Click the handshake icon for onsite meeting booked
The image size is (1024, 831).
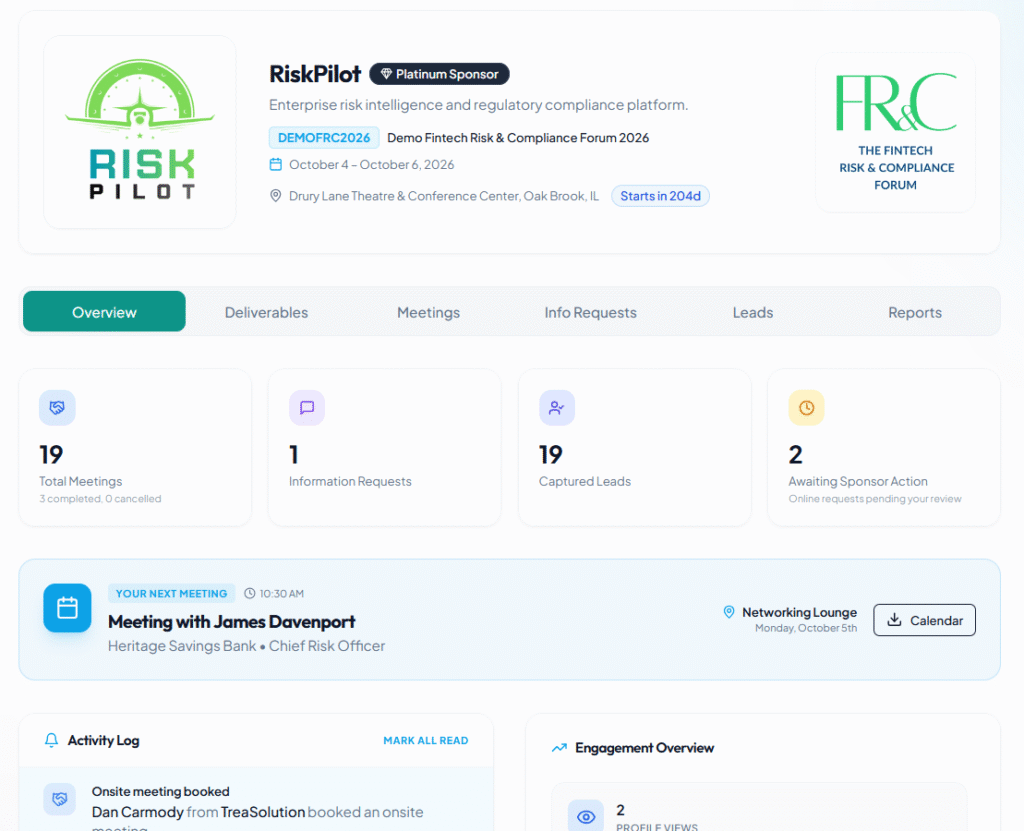point(60,799)
